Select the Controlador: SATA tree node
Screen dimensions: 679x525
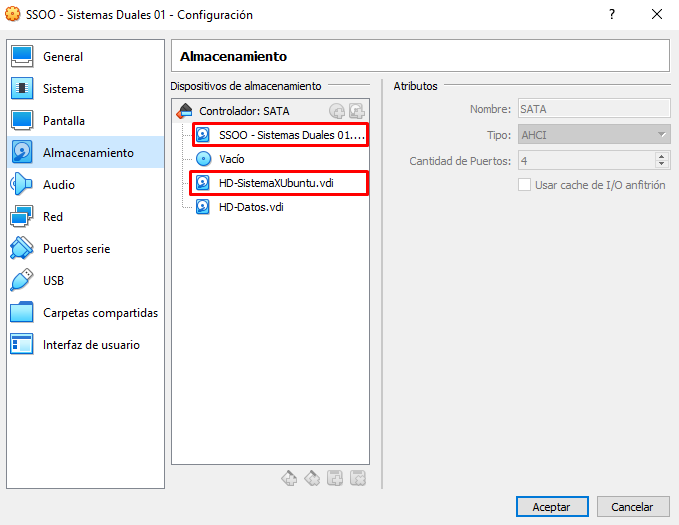pyautogui.click(x=243, y=111)
